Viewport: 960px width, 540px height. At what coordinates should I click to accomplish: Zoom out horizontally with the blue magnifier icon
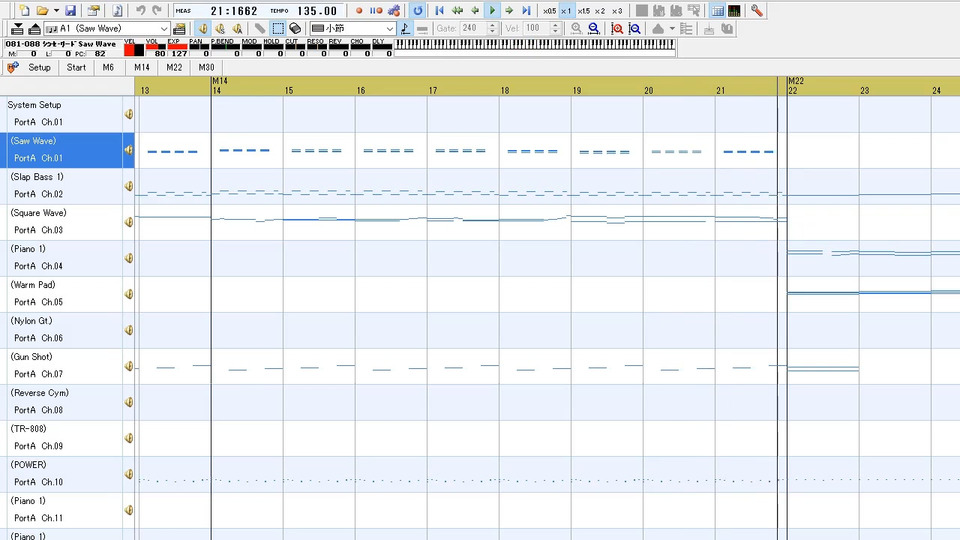593,28
